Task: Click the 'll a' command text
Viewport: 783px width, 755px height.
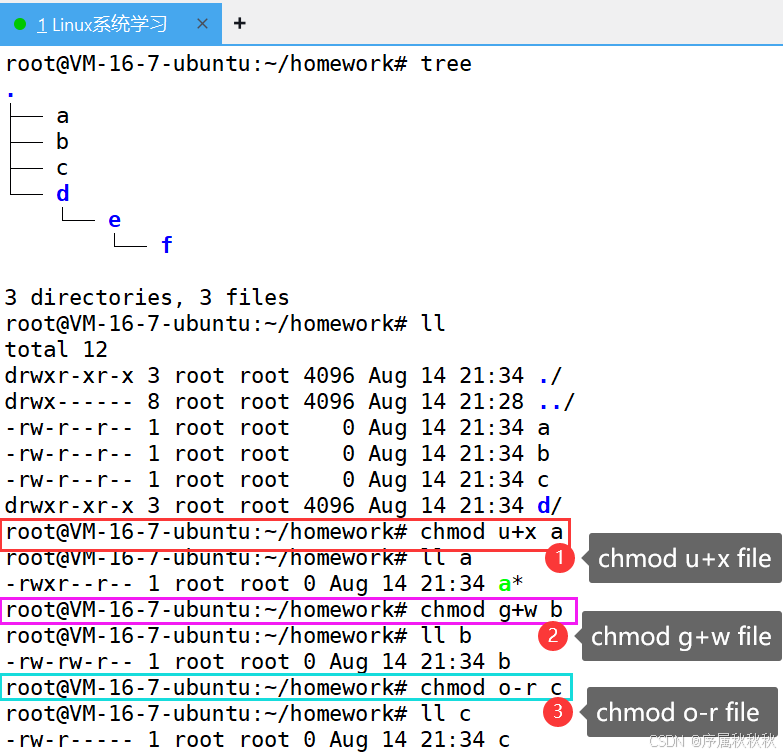Action: 446,558
